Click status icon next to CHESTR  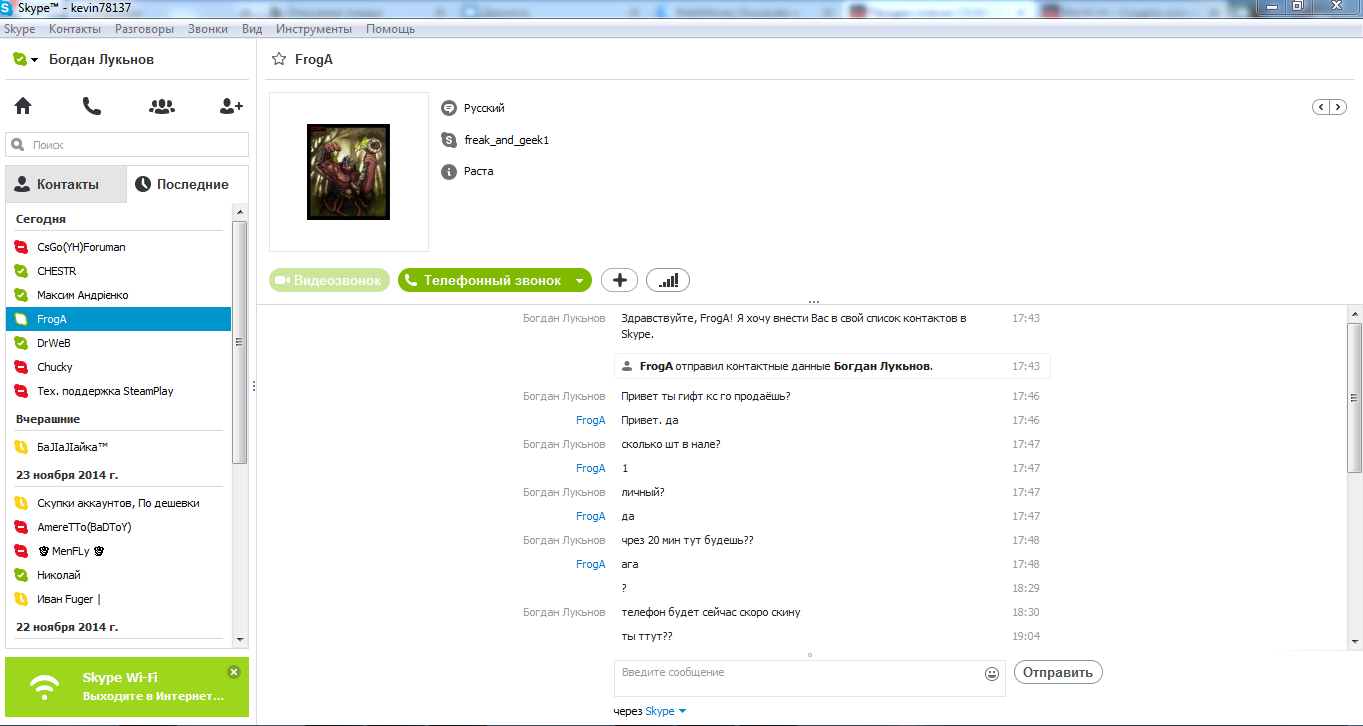pos(21,271)
